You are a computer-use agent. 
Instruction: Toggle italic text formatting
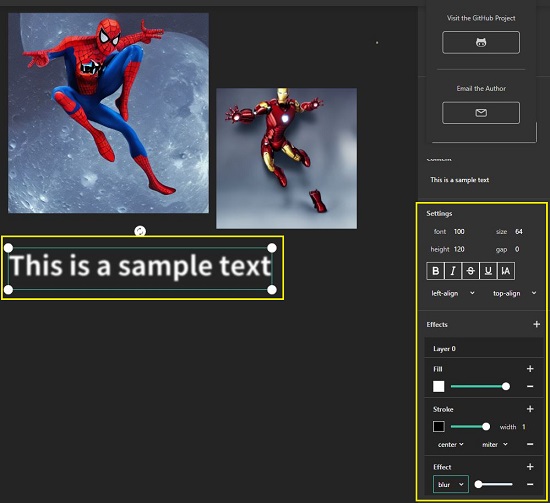[x=453, y=271]
